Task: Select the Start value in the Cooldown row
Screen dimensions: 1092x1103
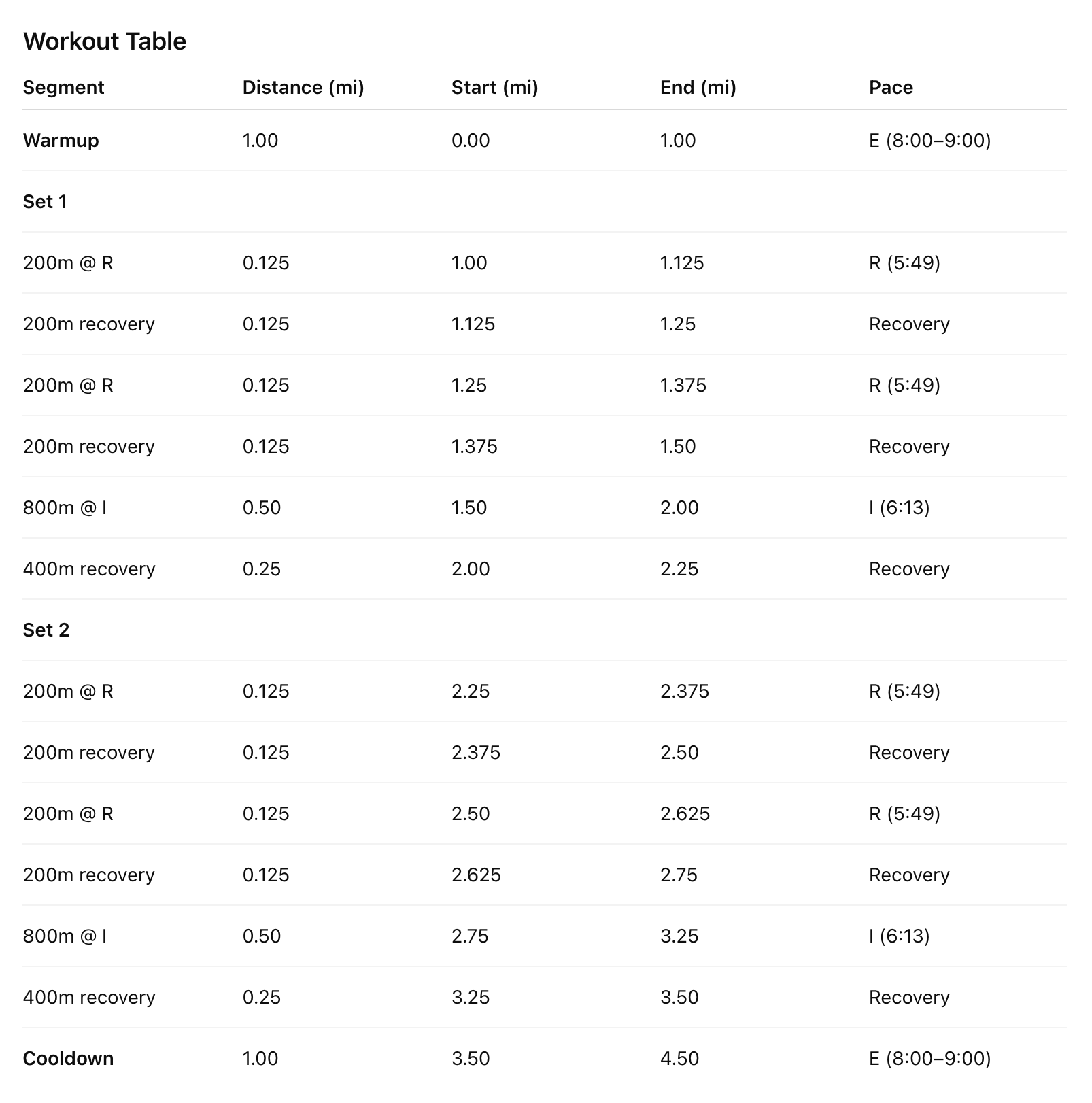Action: pos(471,1059)
